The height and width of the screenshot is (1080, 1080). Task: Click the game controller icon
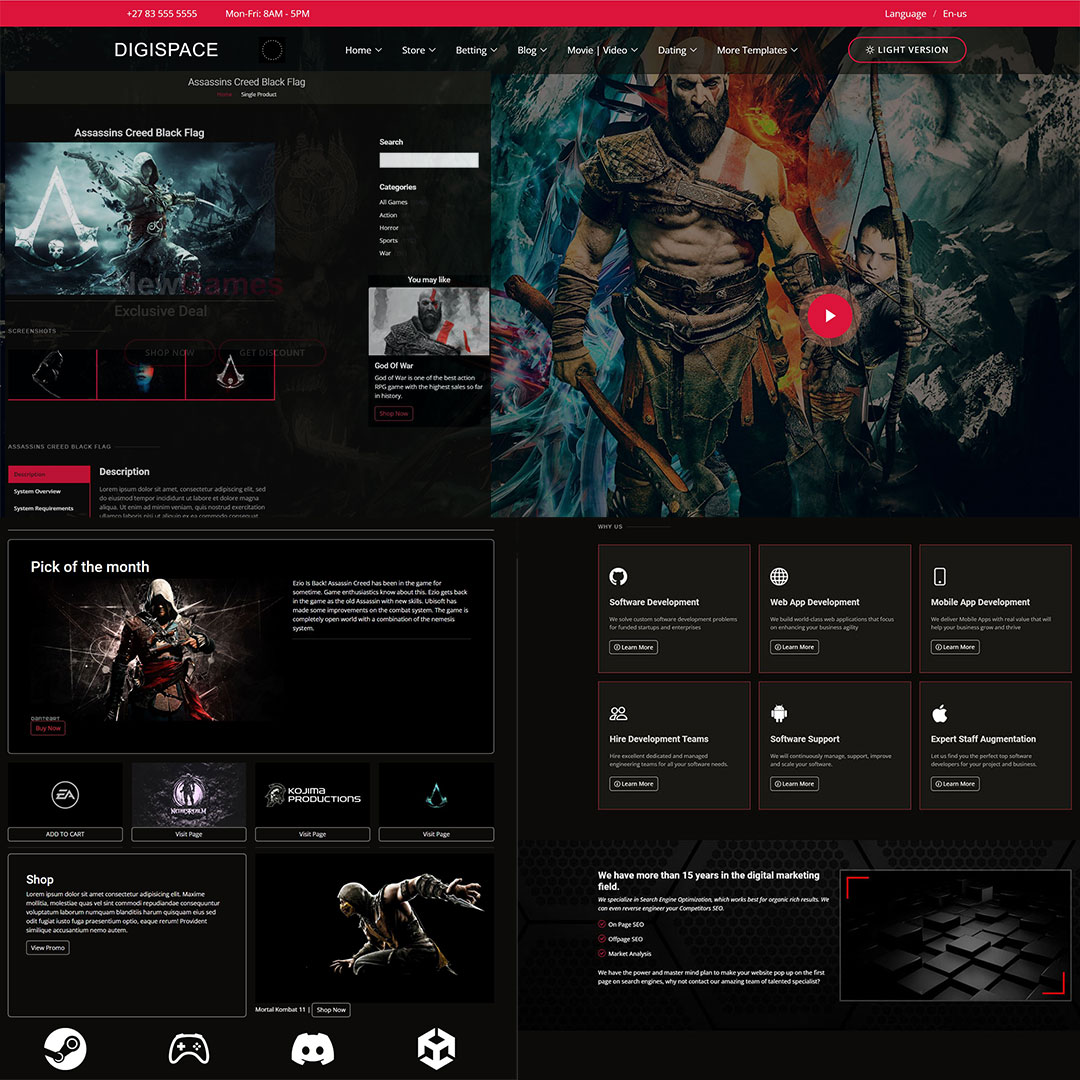(188, 1049)
